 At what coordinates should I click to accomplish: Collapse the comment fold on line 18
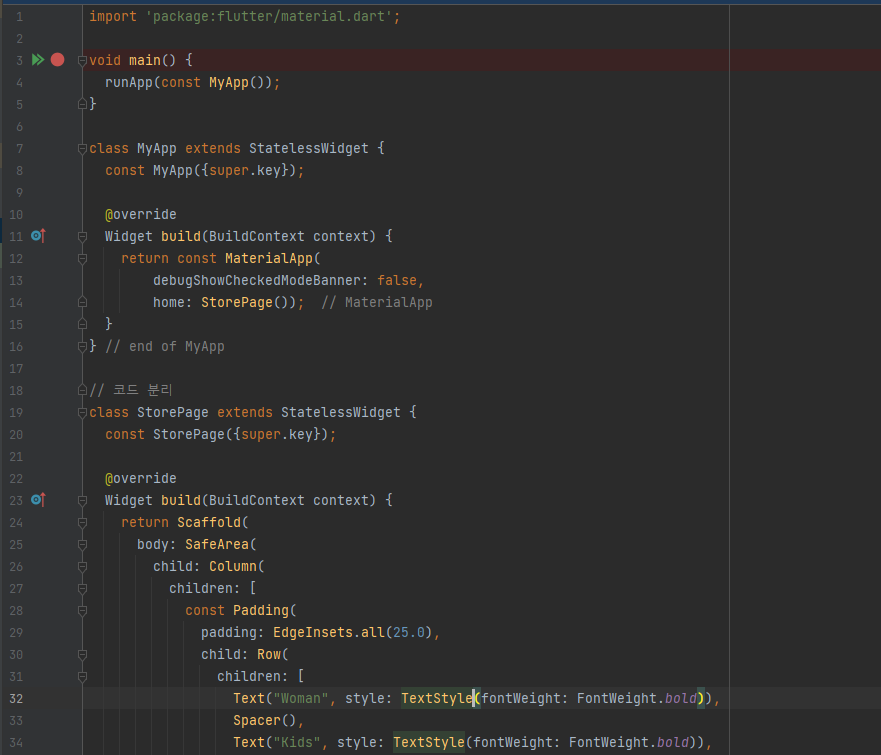coord(82,390)
